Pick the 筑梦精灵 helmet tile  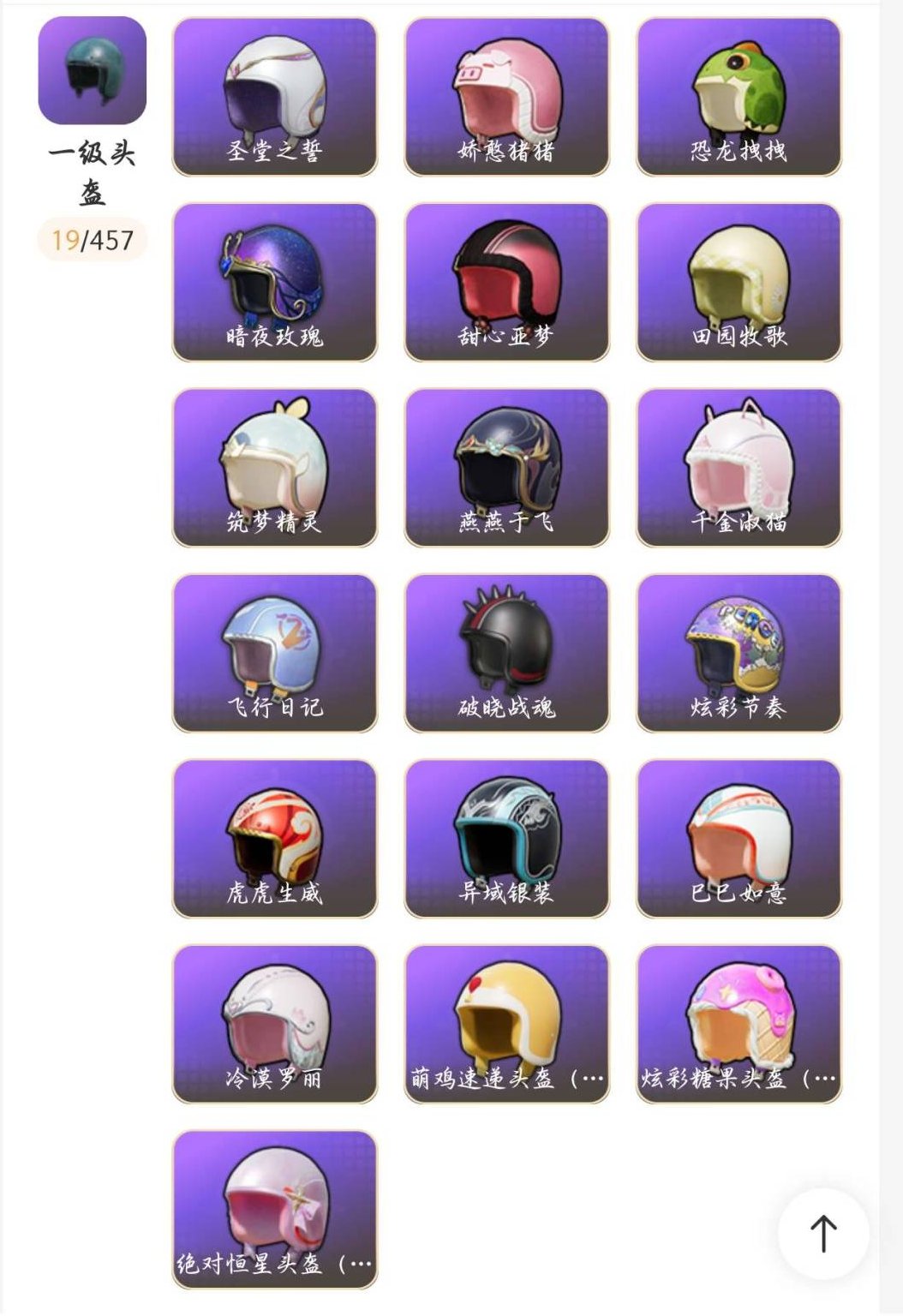click(275, 468)
